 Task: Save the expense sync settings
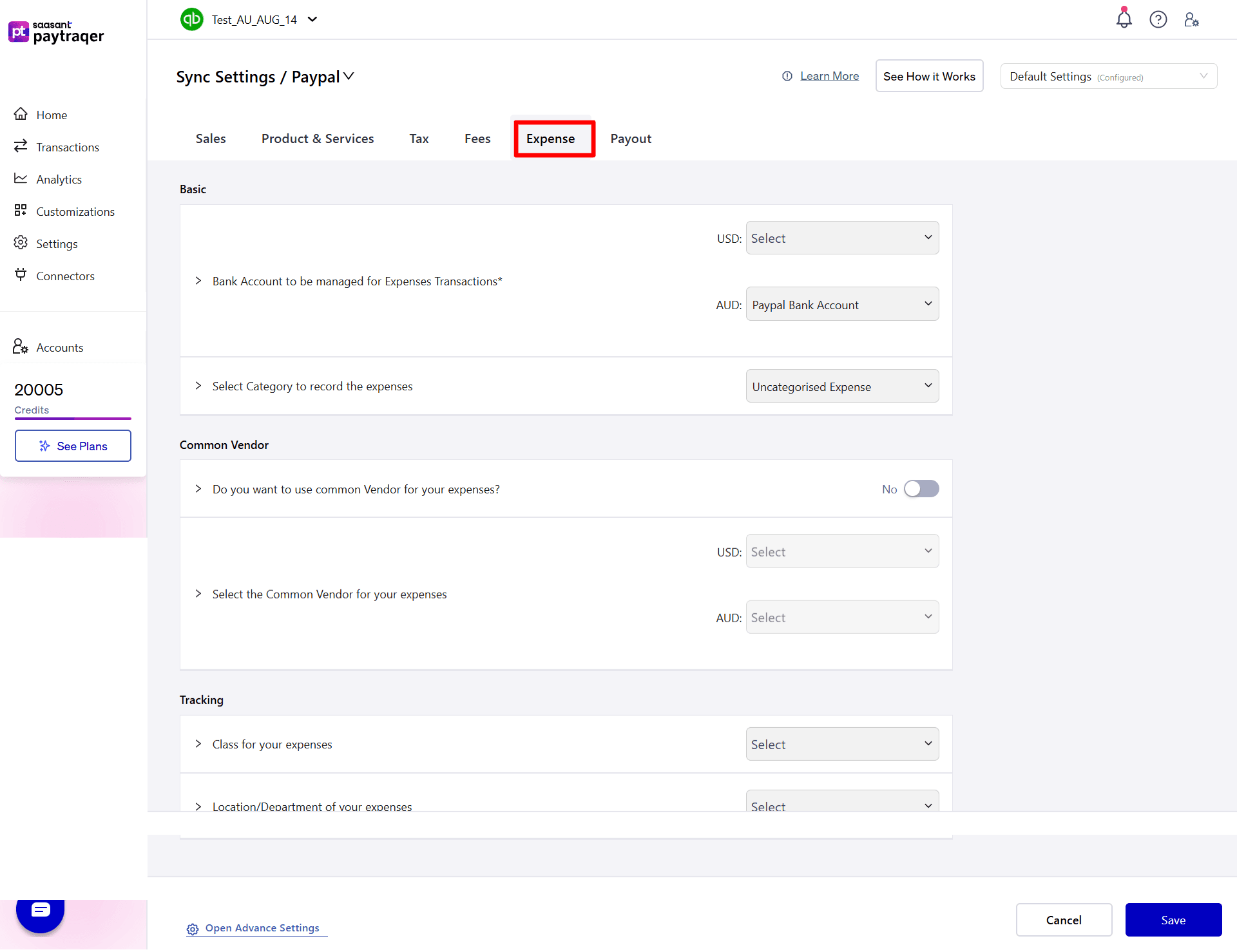pos(1173,920)
